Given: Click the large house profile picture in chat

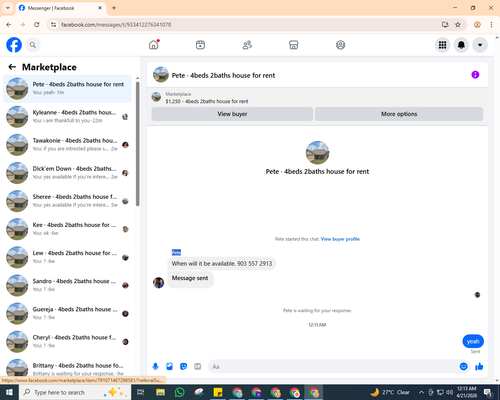Looking at the screenshot, I should coord(317,152).
